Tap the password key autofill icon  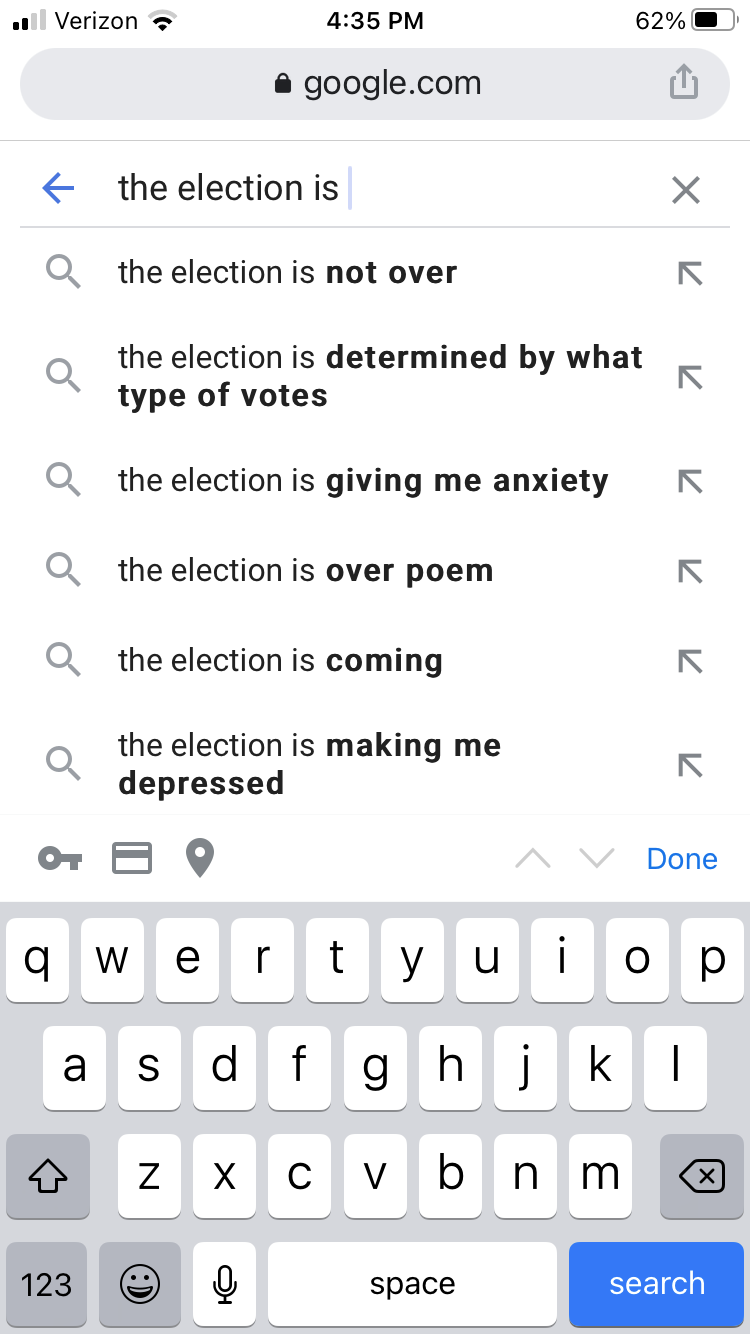coord(61,858)
